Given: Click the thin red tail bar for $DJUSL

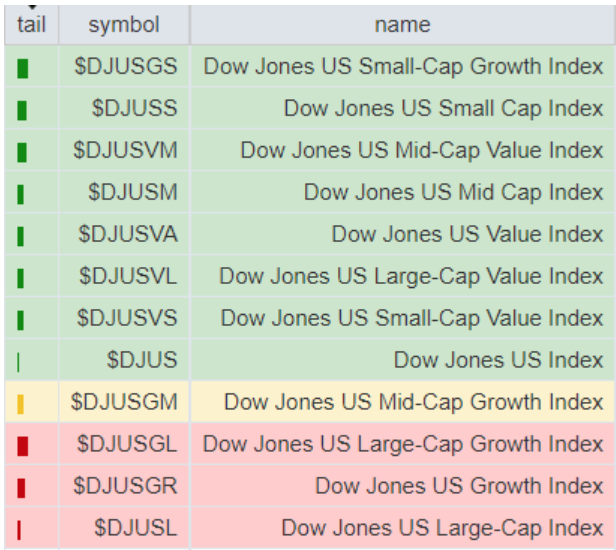Looking at the screenshot, I should tap(19, 530).
